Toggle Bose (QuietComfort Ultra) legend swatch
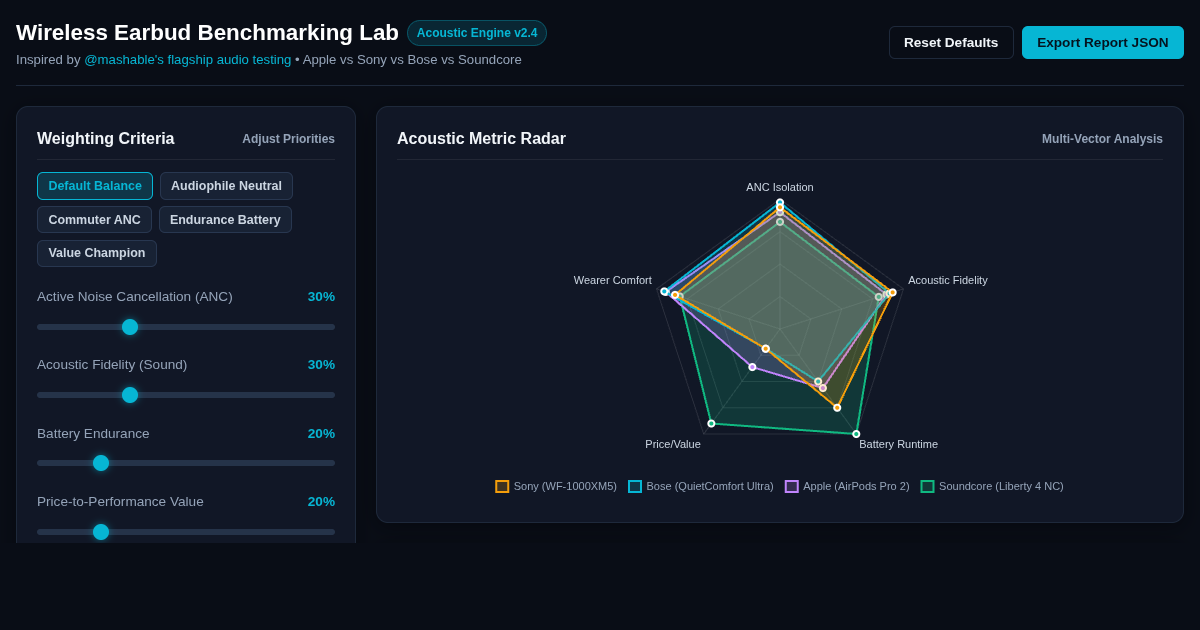 point(635,487)
